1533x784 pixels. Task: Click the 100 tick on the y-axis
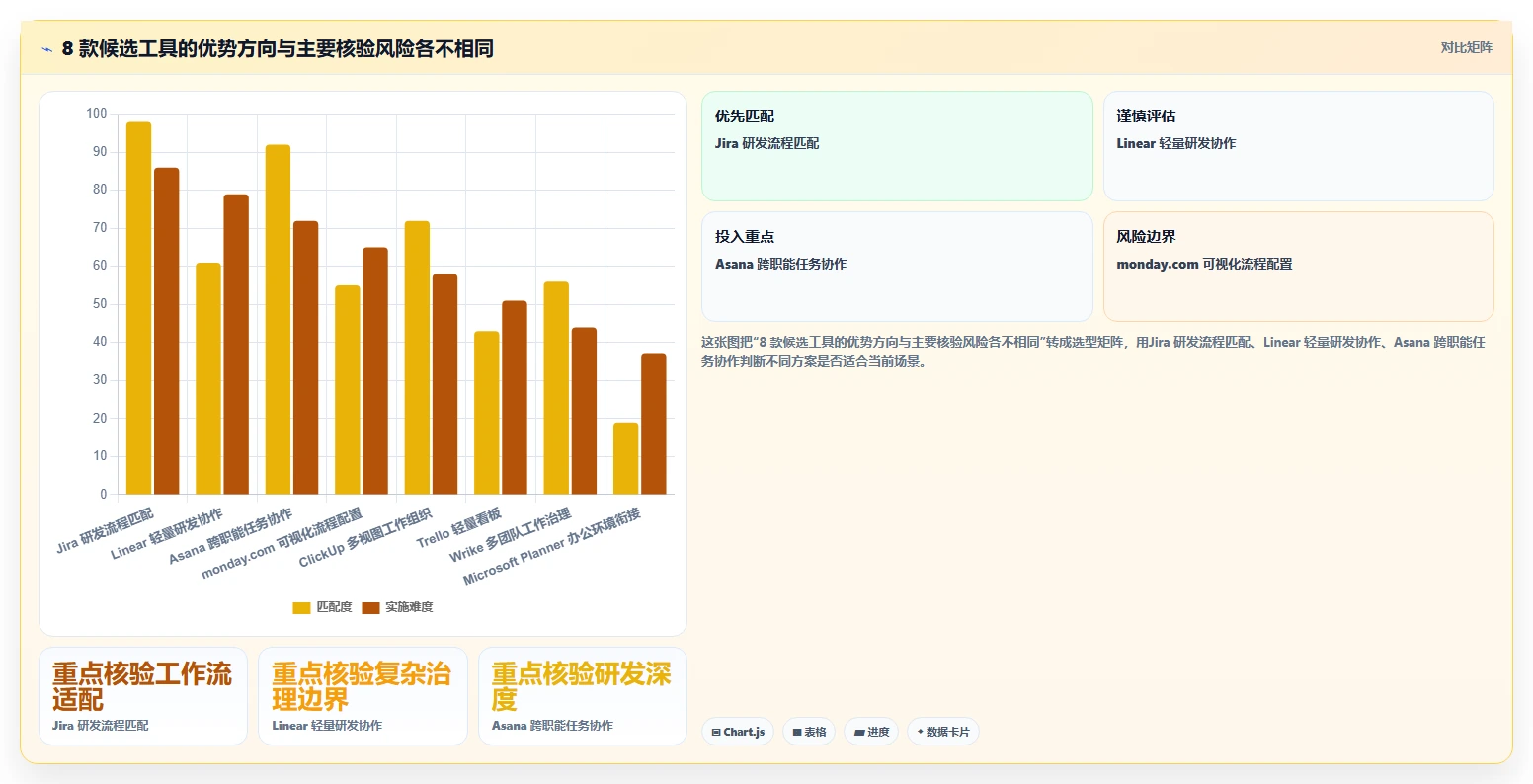[96, 114]
